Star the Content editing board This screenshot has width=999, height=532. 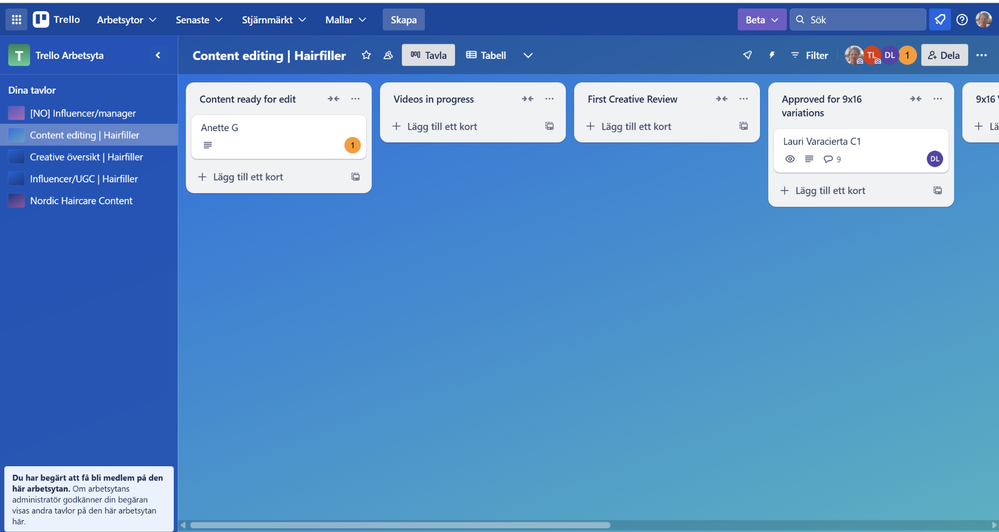pos(366,55)
